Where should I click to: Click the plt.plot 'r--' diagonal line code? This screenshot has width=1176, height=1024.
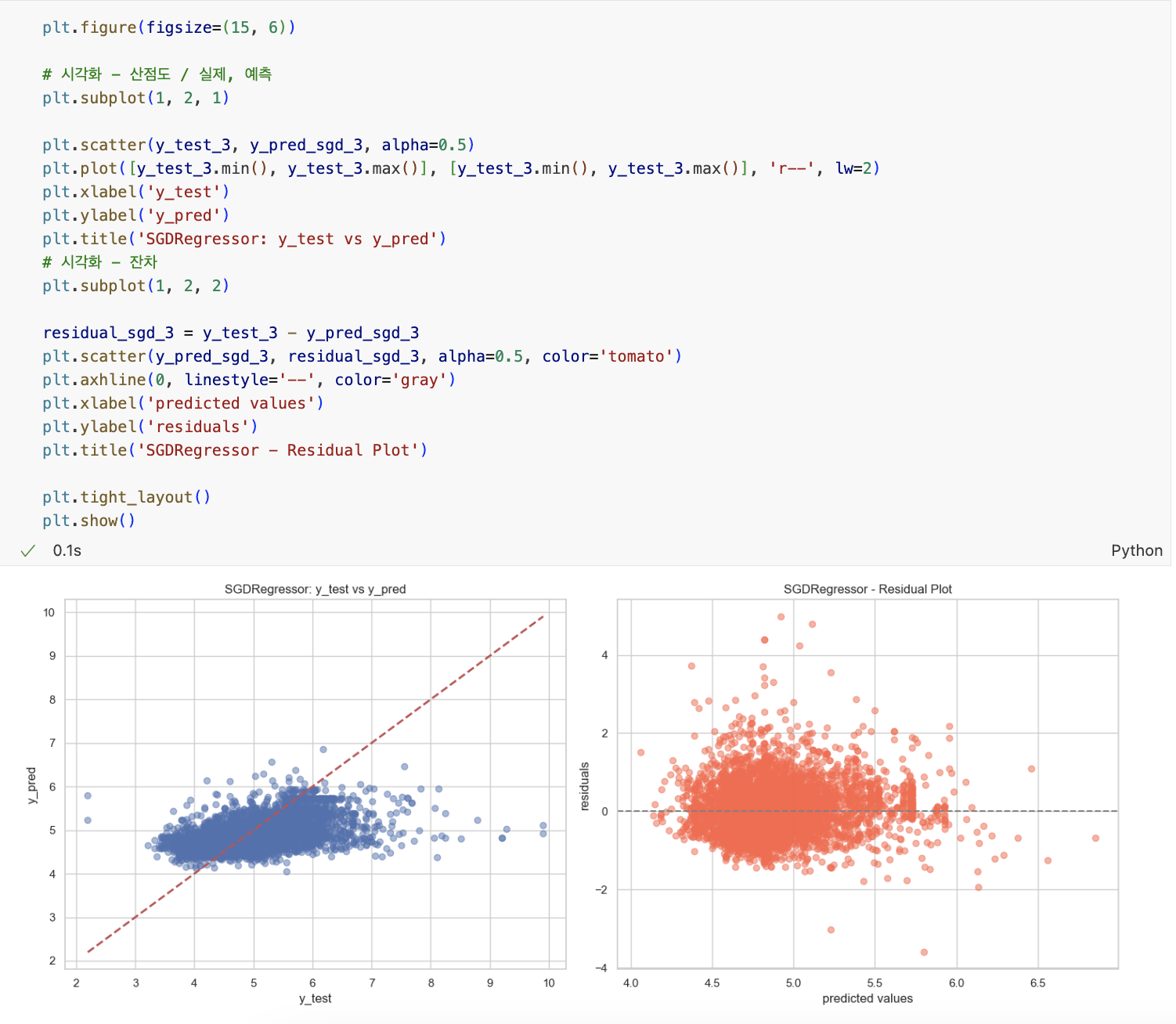(x=461, y=168)
